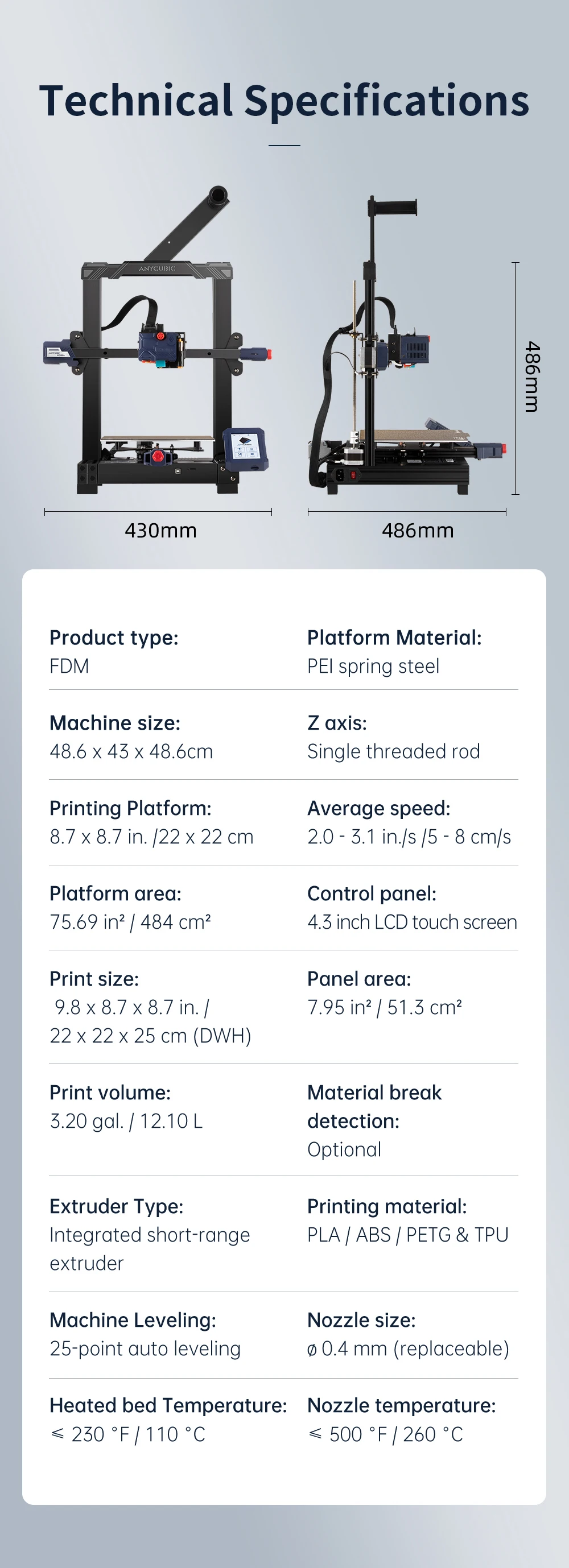Select the Product type heading
569x1568 pixels.
point(114,638)
